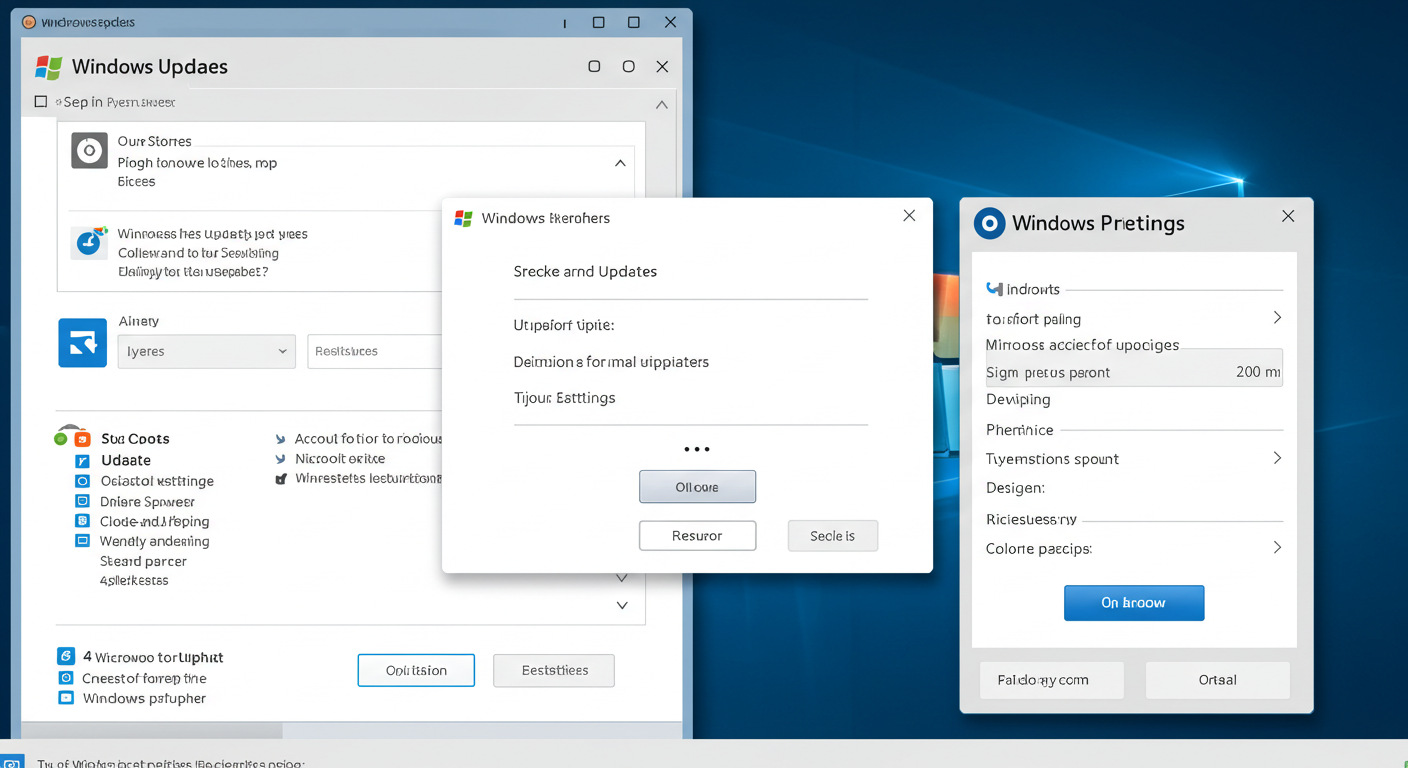Collapse the Our Stores card chevron
Image resolution: width=1408 pixels, height=768 pixels.
pos(620,163)
